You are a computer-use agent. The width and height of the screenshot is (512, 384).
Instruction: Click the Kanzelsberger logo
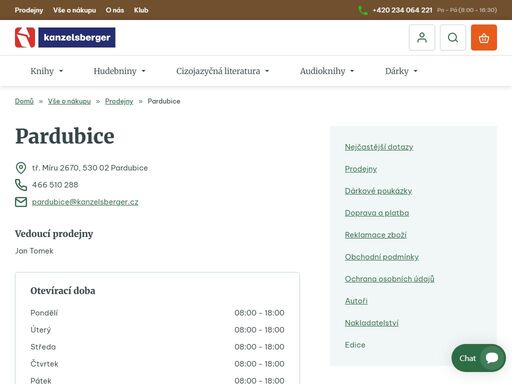point(65,37)
